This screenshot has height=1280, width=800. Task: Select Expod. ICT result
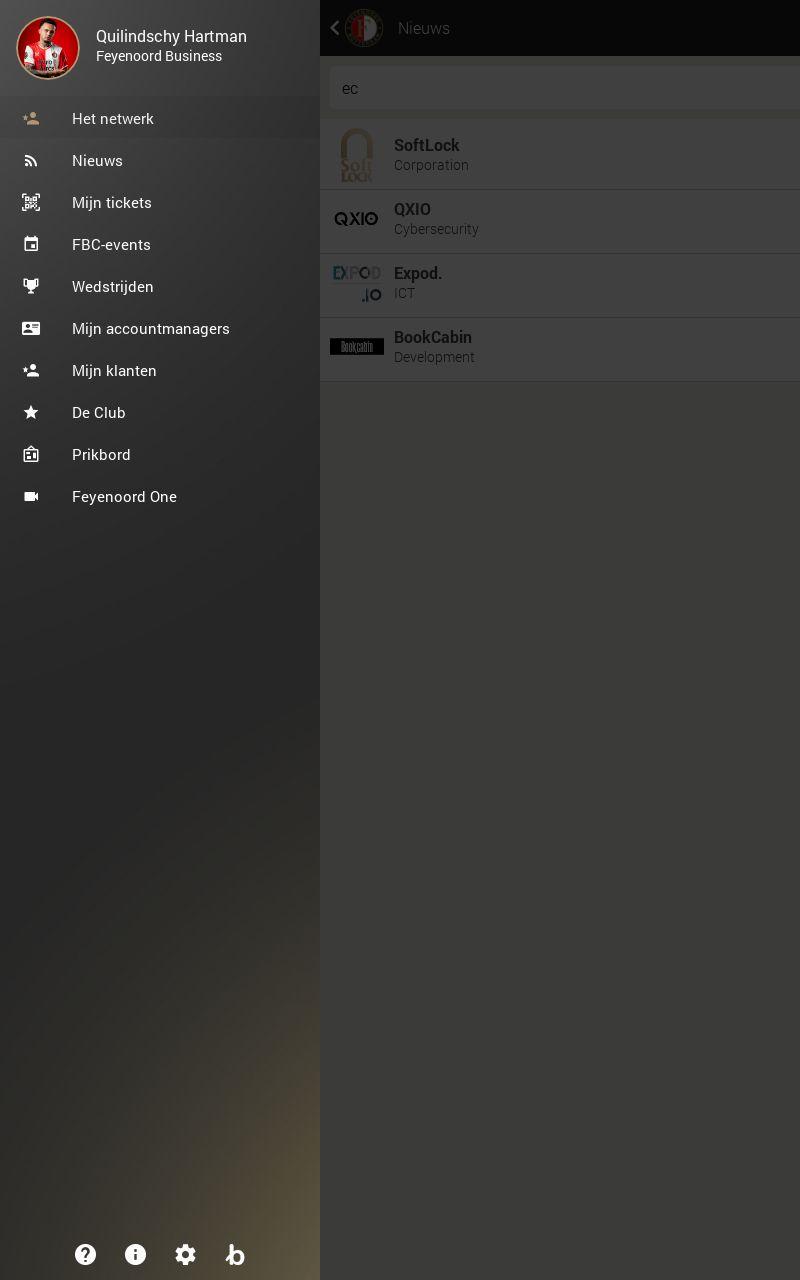pos(560,283)
